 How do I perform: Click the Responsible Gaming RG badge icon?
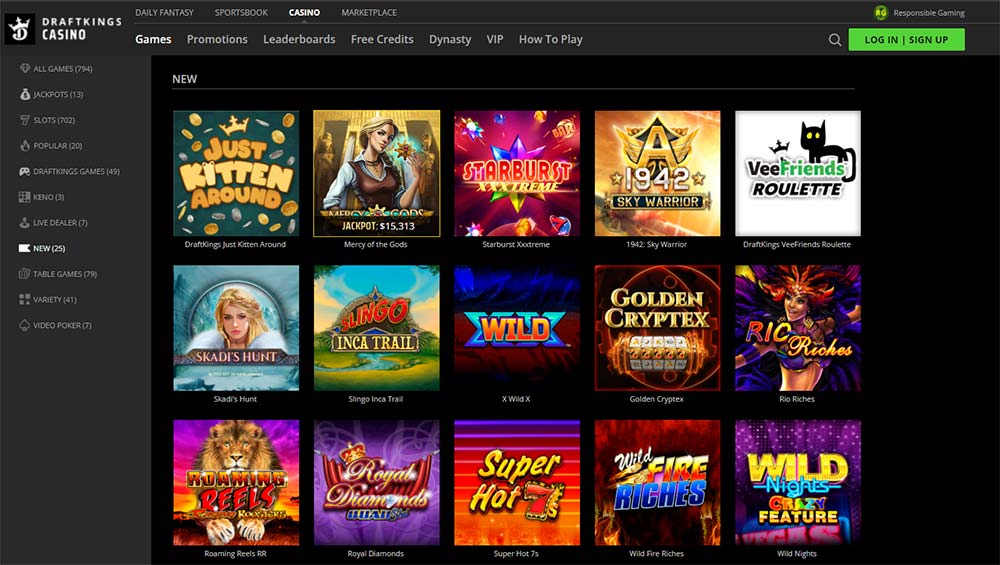tap(881, 13)
